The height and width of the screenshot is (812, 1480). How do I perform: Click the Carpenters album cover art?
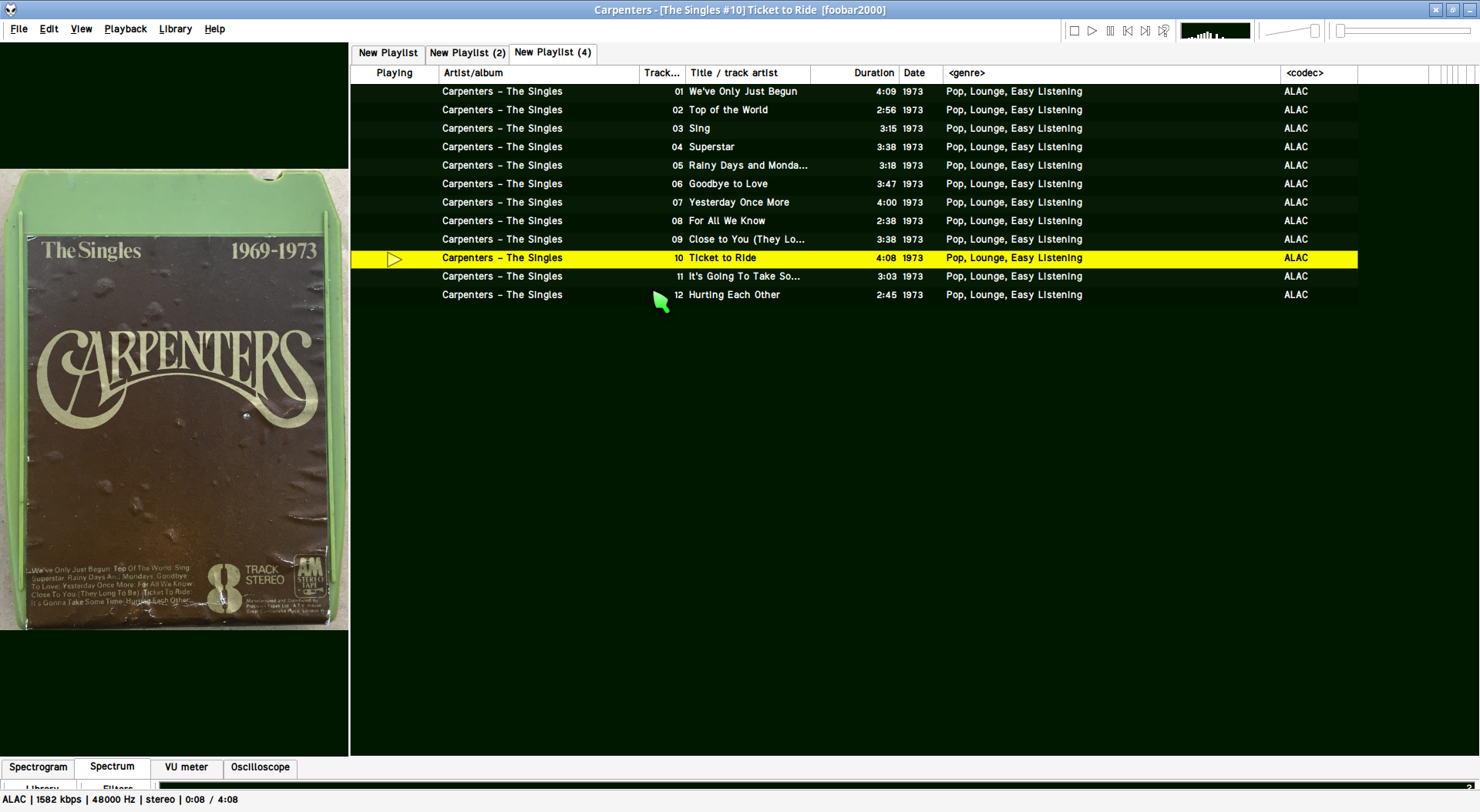174,399
